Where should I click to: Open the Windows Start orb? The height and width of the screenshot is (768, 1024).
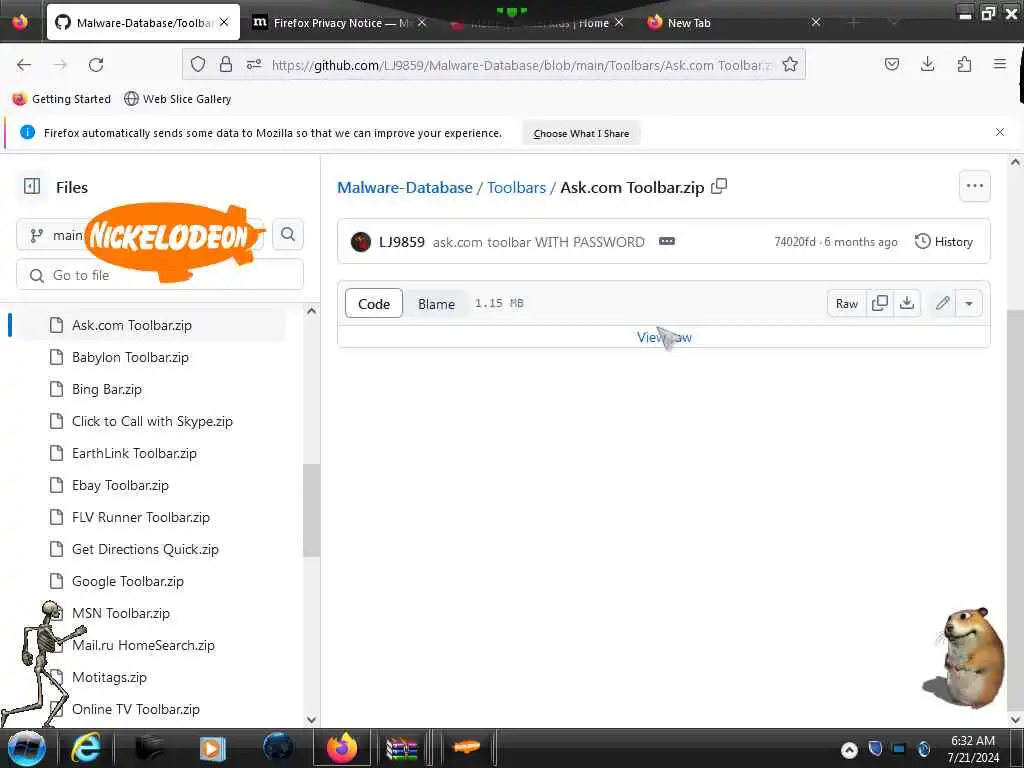(26, 748)
